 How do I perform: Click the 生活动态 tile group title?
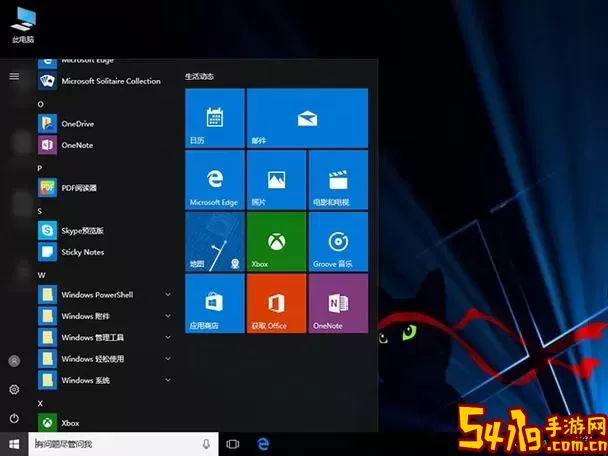tap(199, 76)
